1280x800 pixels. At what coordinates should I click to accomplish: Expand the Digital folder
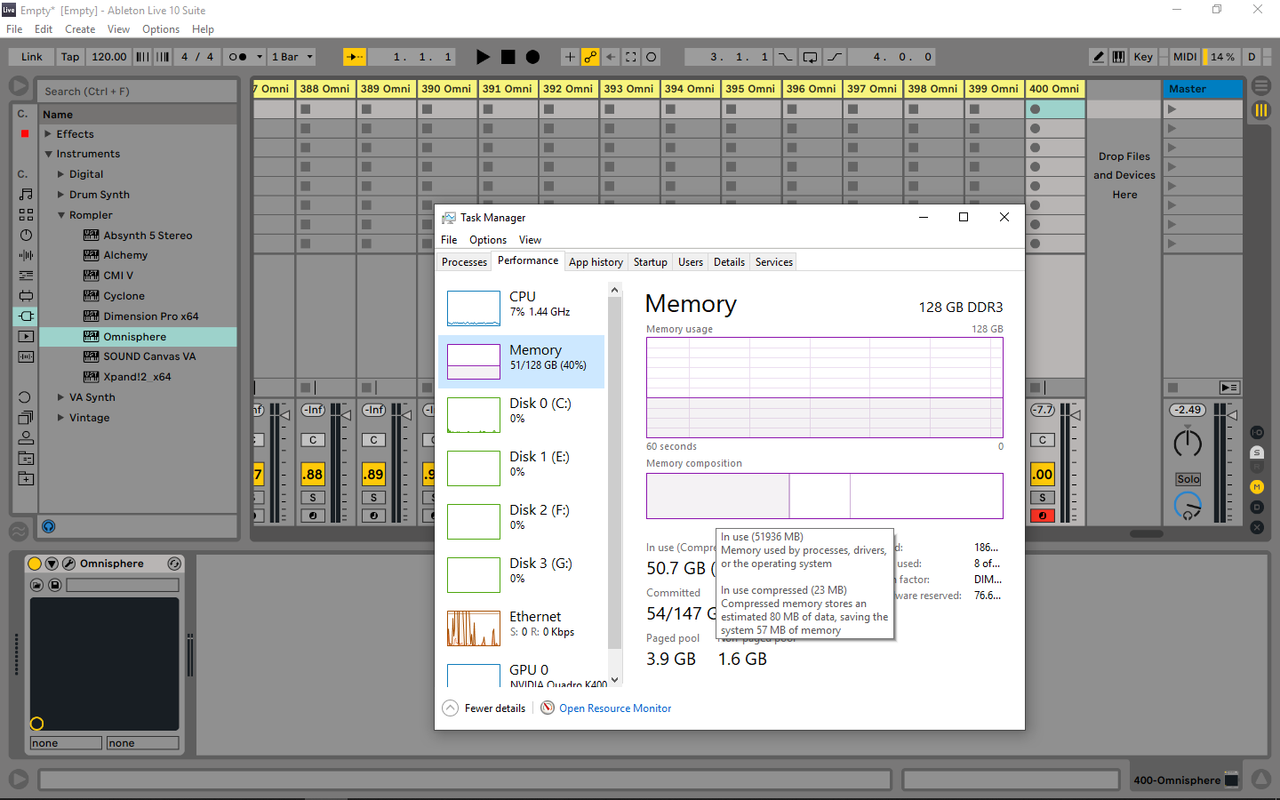click(x=61, y=174)
